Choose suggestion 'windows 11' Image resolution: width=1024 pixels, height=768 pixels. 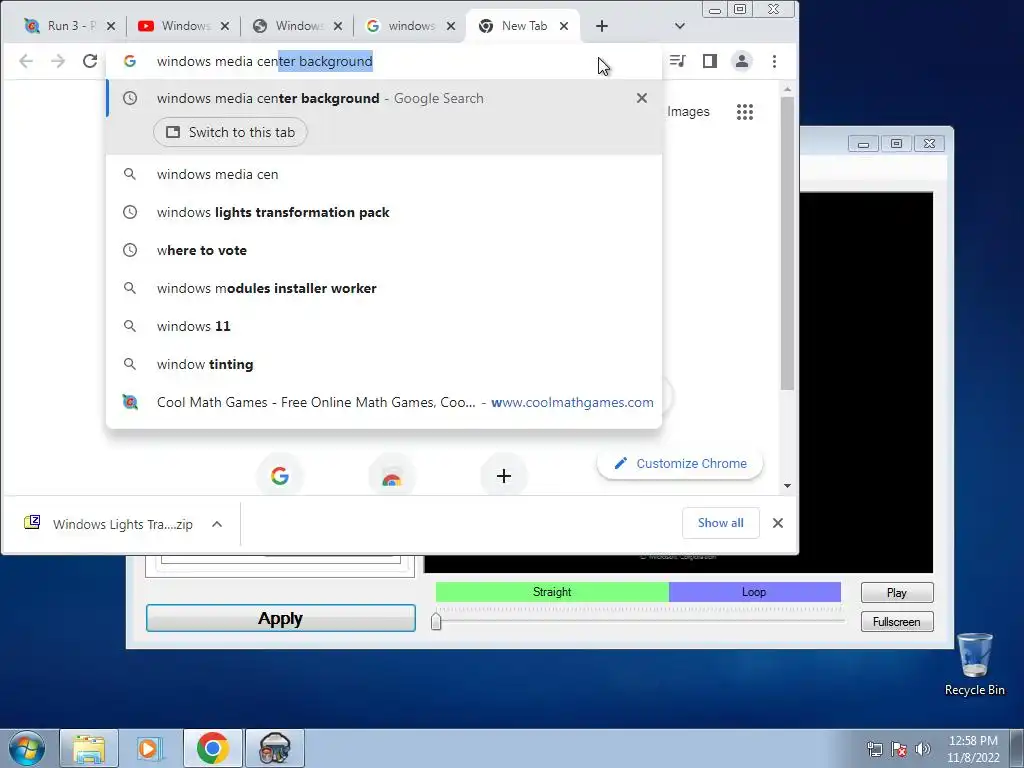coord(384,326)
